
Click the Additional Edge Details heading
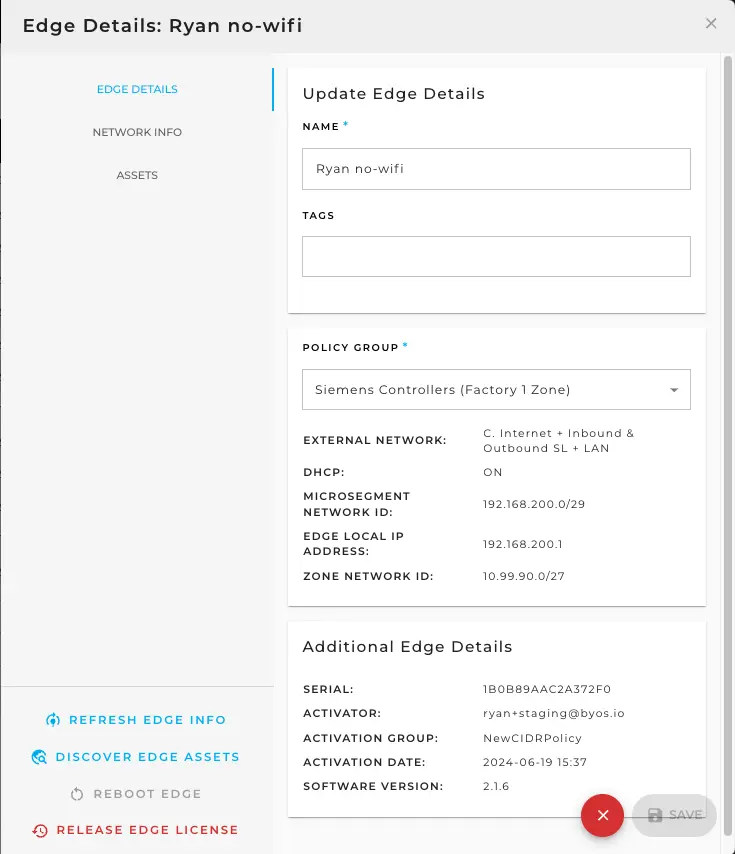[x=407, y=646]
